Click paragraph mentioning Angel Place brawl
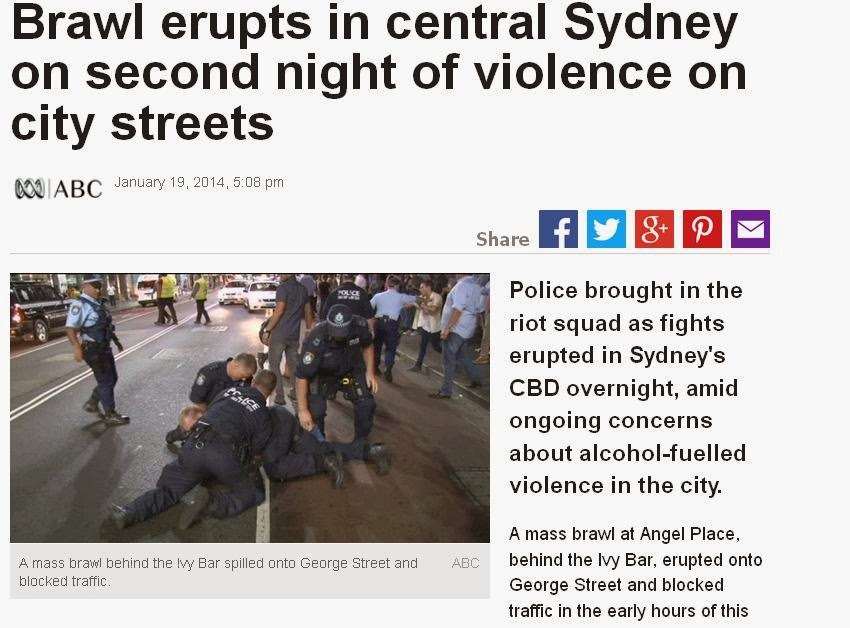 (x=635, y=572)
